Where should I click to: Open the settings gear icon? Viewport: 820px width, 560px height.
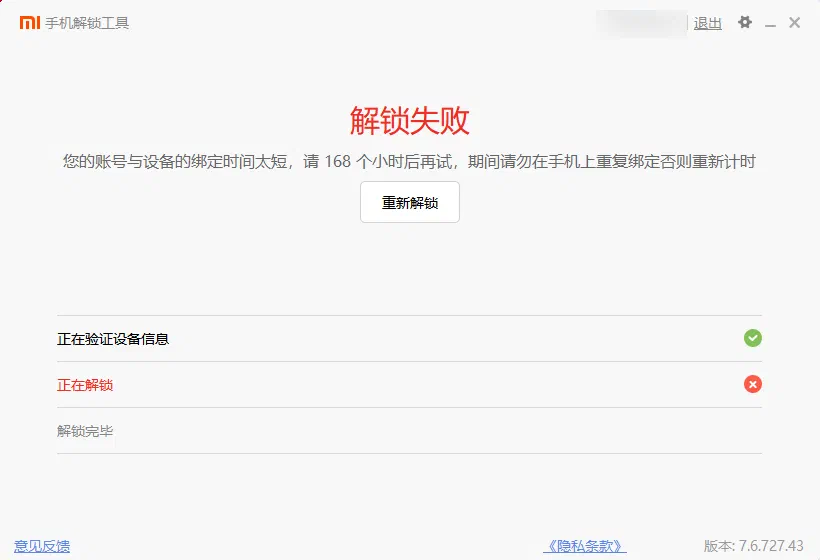coord(744,22)
